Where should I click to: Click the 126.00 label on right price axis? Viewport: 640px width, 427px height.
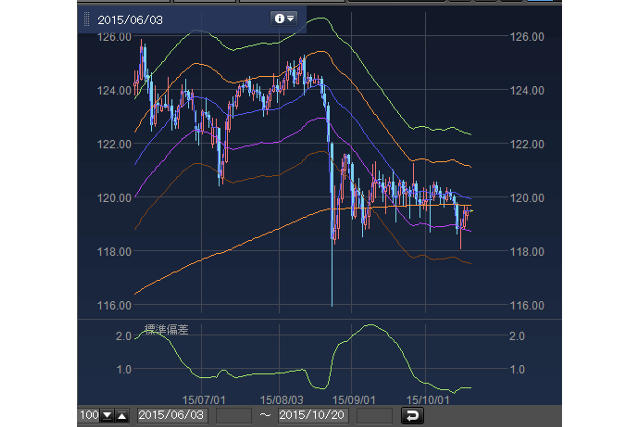coord(527,37)
